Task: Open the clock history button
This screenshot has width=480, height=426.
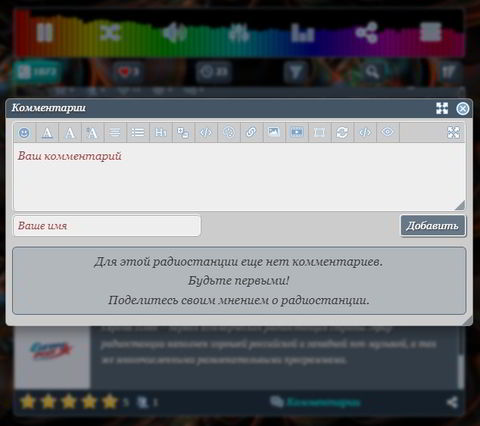Action: pos(213,72)
